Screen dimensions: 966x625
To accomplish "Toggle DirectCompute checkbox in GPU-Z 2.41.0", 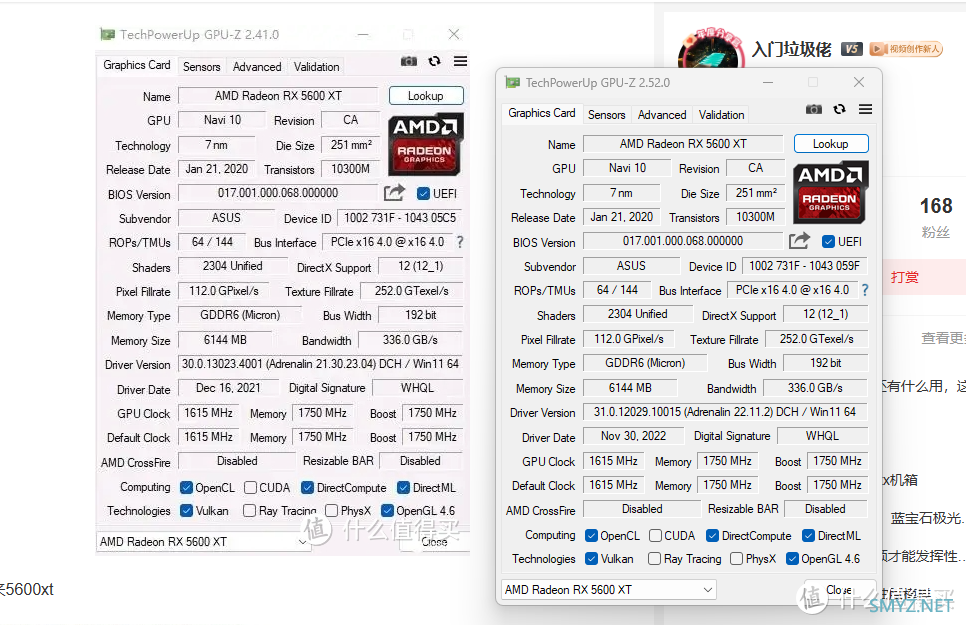I will coord(307,488).
